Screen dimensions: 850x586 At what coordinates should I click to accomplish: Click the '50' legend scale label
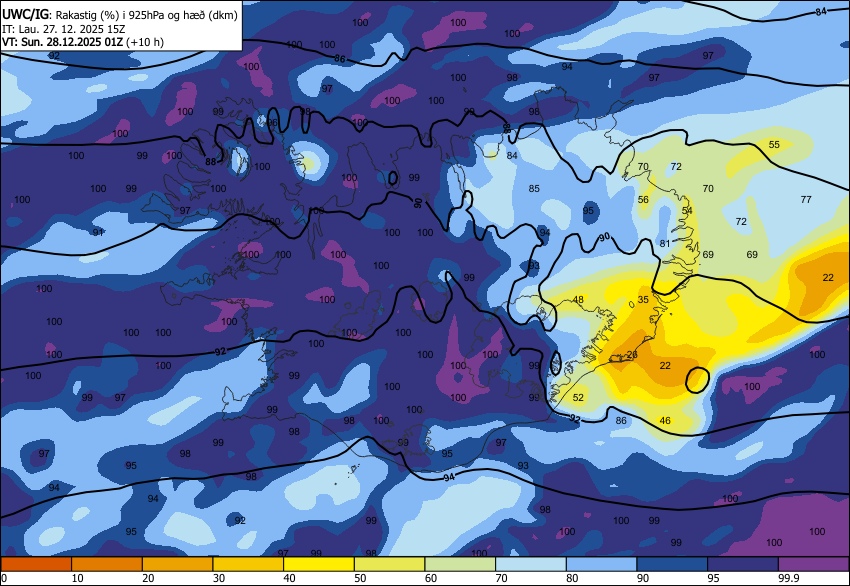coord(360,578)
